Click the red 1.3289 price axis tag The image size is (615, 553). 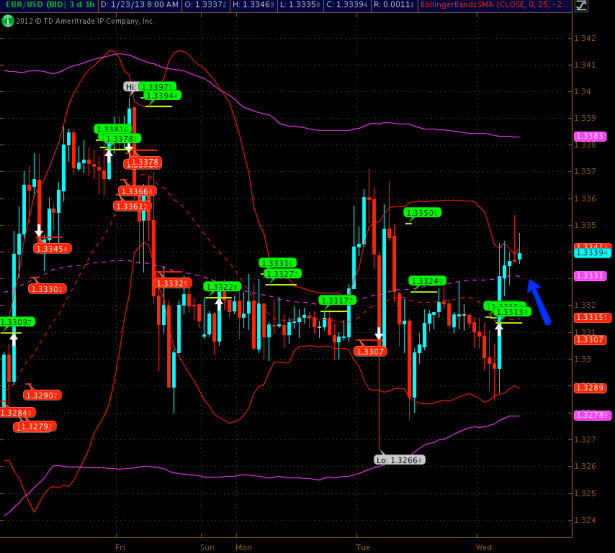pyautogui.click(x=589, y=388)
